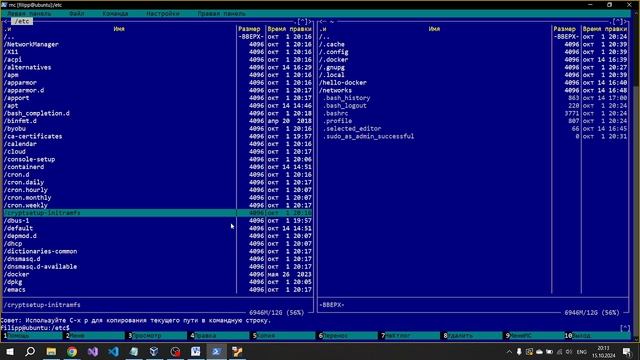Screen dimensions: 640x360
Task: Click F9 МенюMC button
Action: coord(536,336)
